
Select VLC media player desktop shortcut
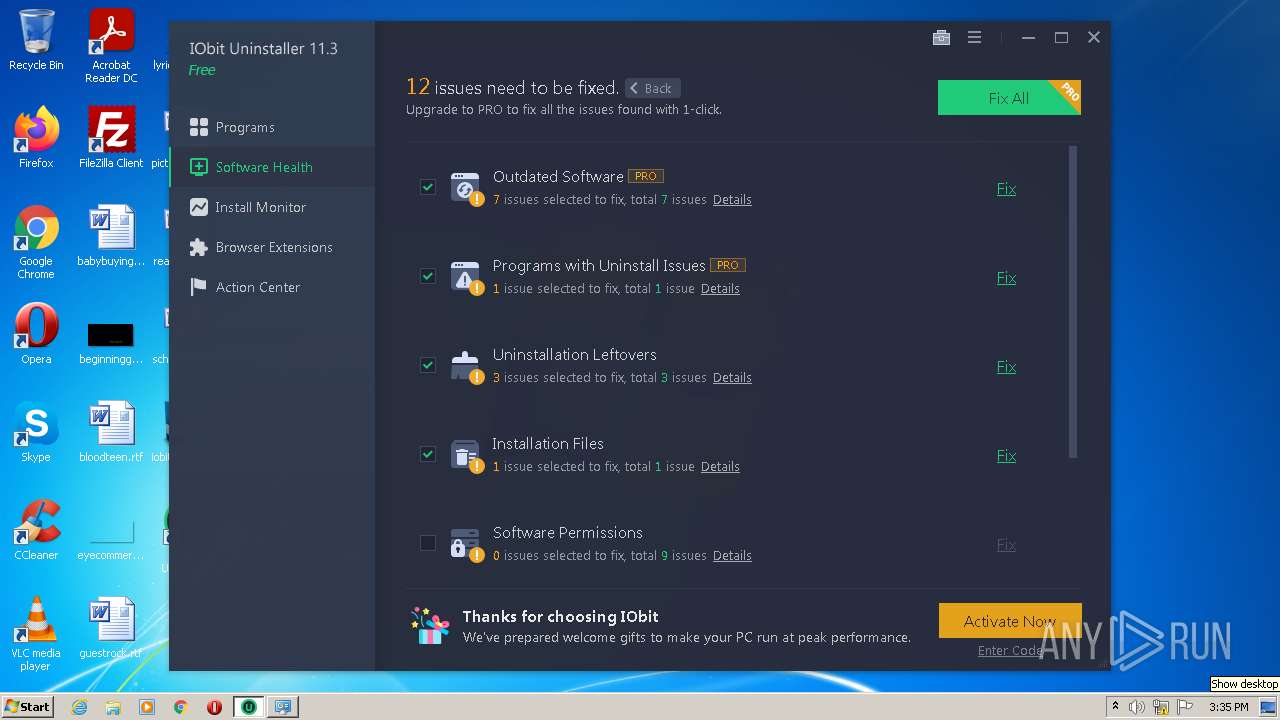tap(36, 634)
